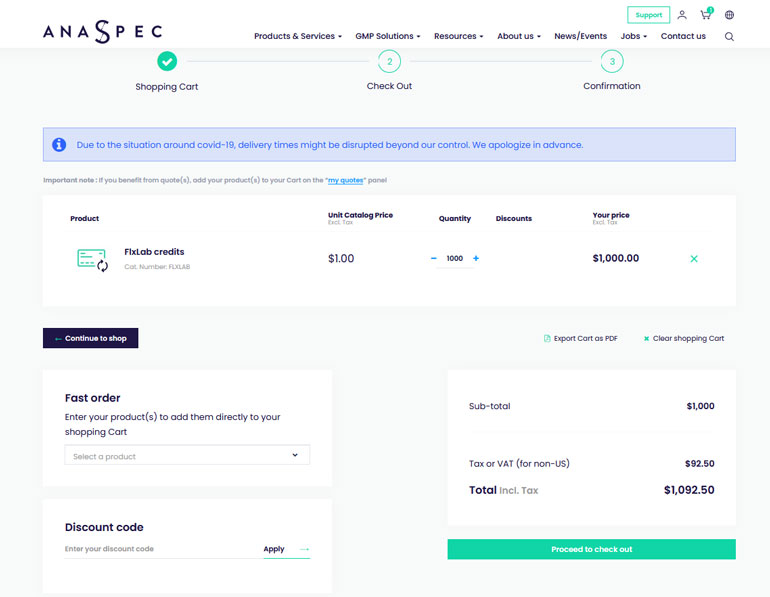Click the Fast order heading
770x597 pixels.
(x=92, y=398)
